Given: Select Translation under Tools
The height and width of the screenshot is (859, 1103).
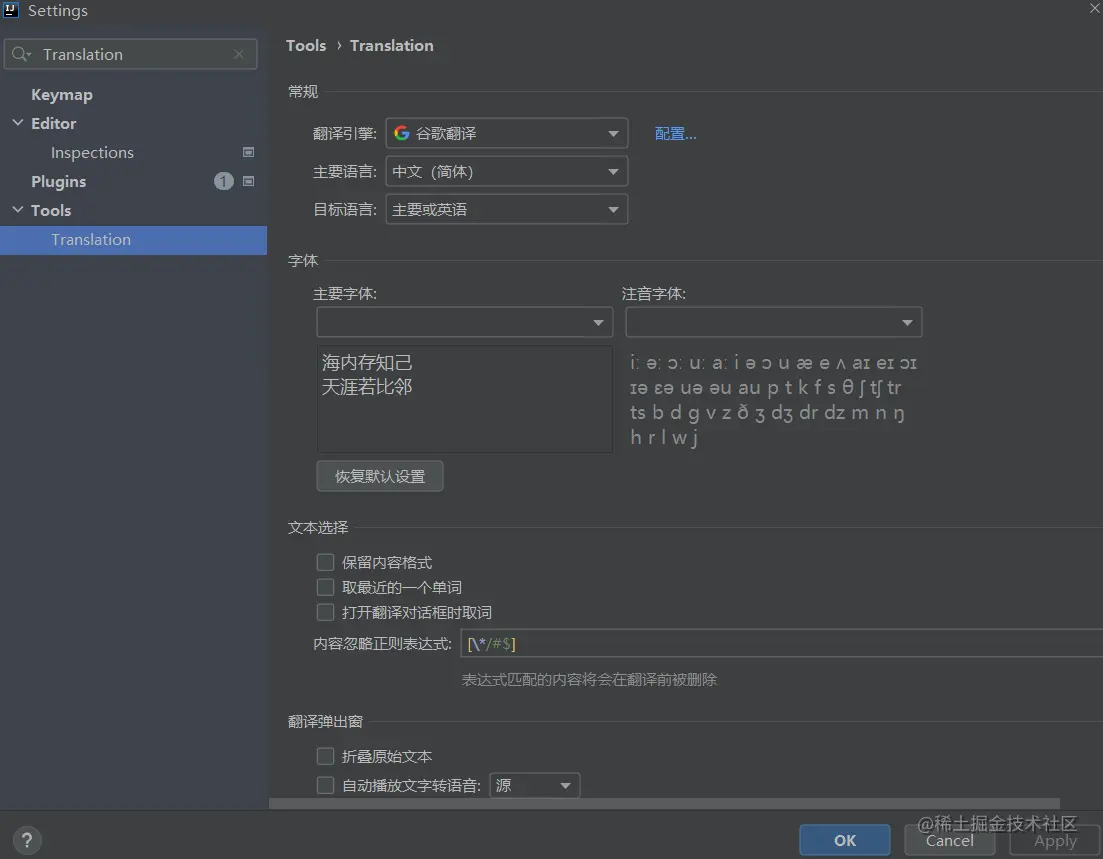Looking at the screenshot, I should 134,240.
